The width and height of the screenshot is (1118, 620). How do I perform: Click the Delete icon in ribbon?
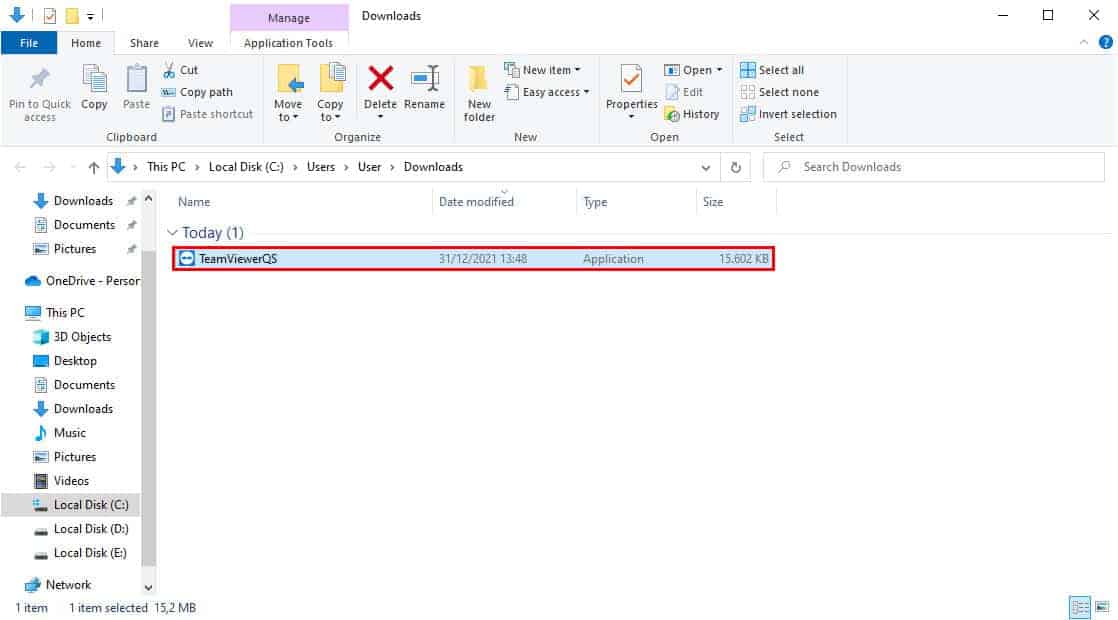380,80
